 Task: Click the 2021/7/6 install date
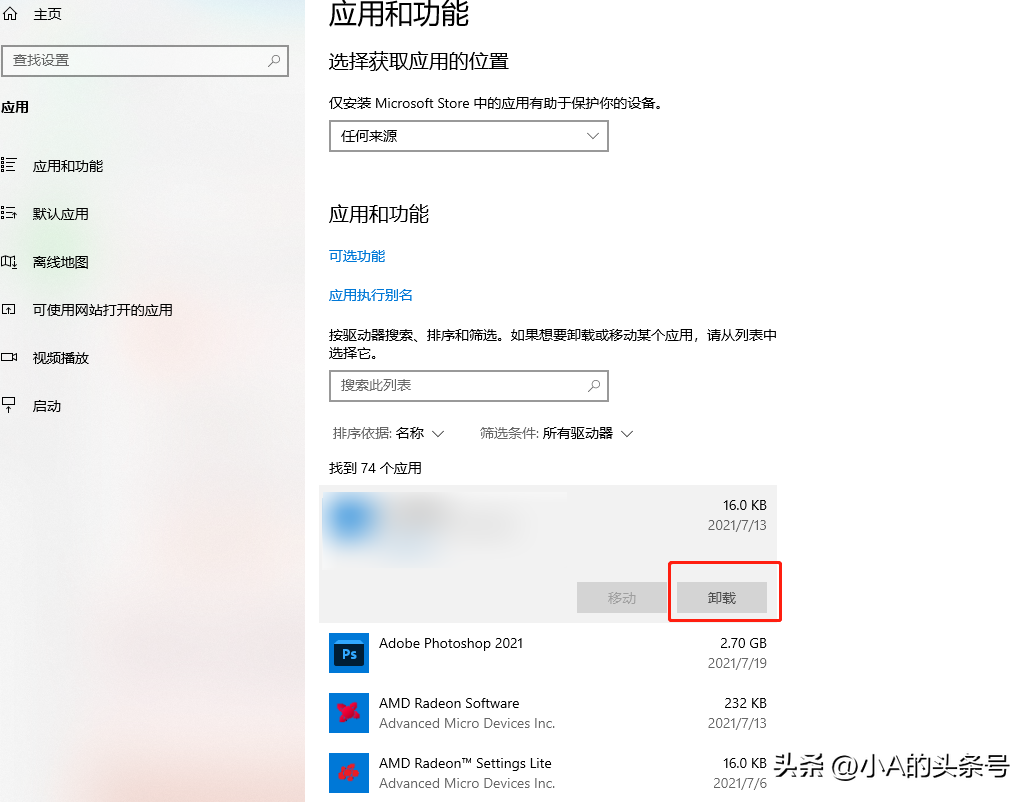(x=740, y=783)
